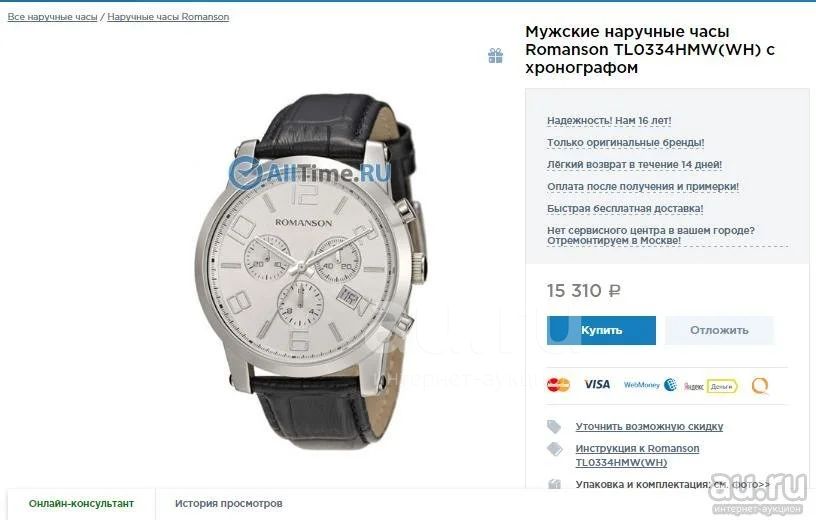This screenshot has height=520, width=816.
Task: Open Инструкция к Romanson TL0334HMW(WH) link
Action: [x=637, y=455]
